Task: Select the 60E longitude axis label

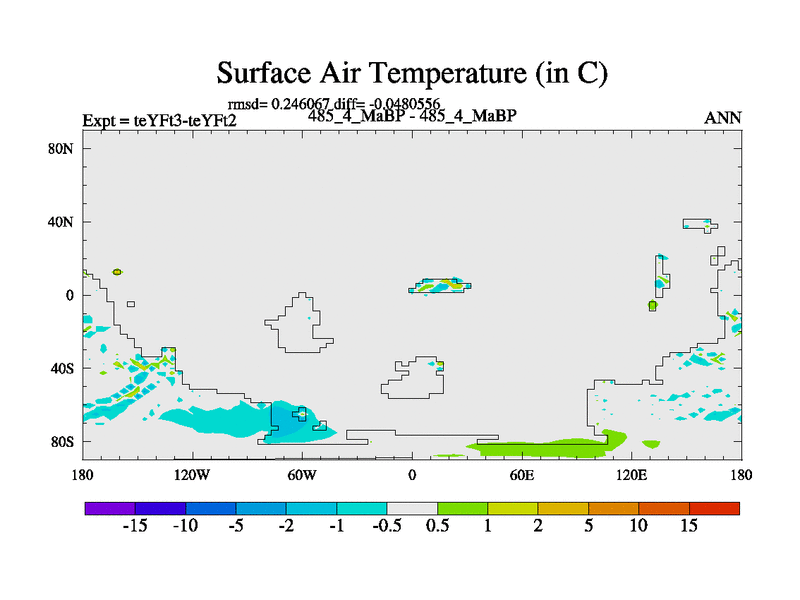Action: click(x=521, y=473)
